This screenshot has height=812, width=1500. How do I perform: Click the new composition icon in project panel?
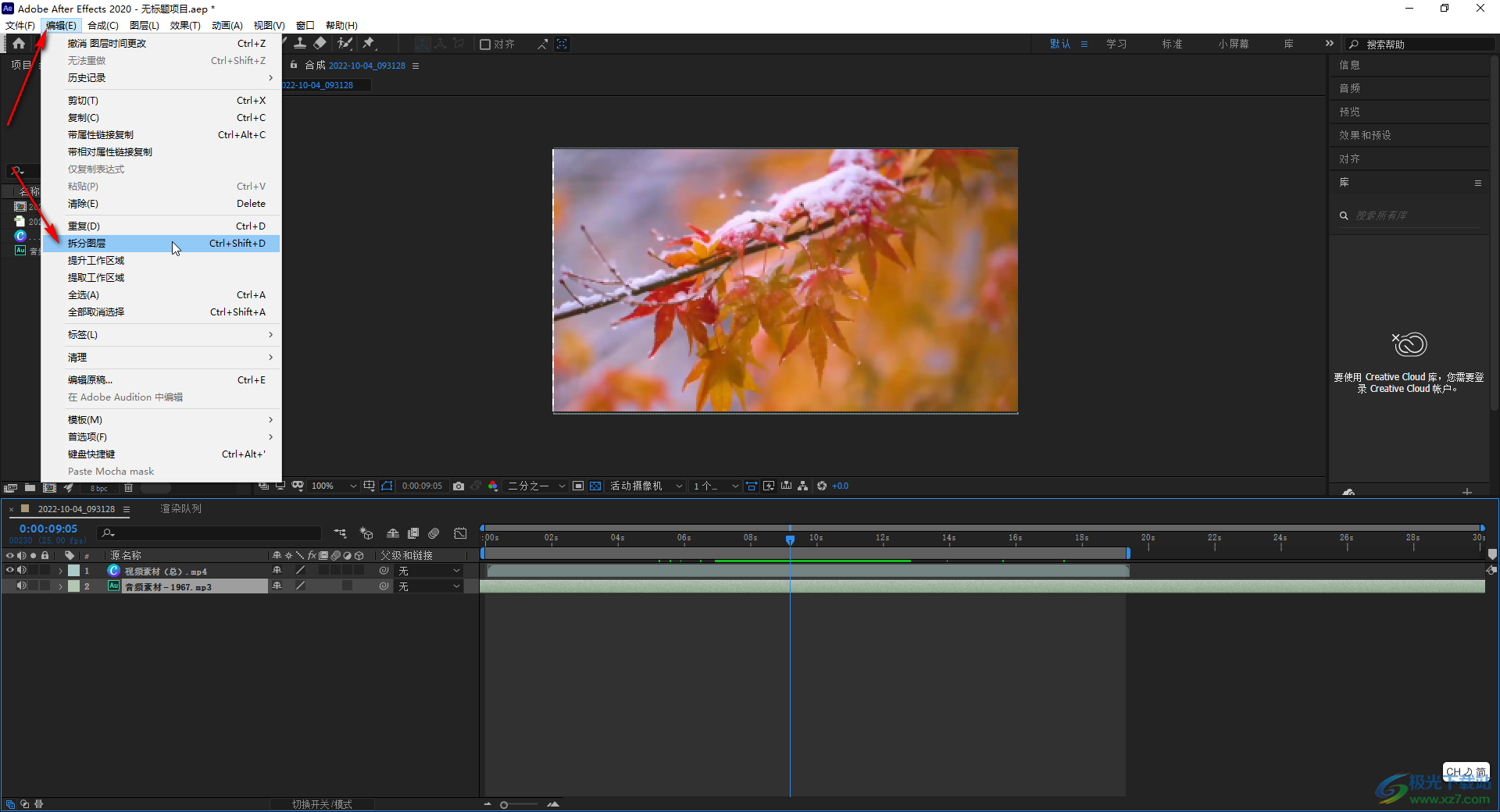pos(49,487)
